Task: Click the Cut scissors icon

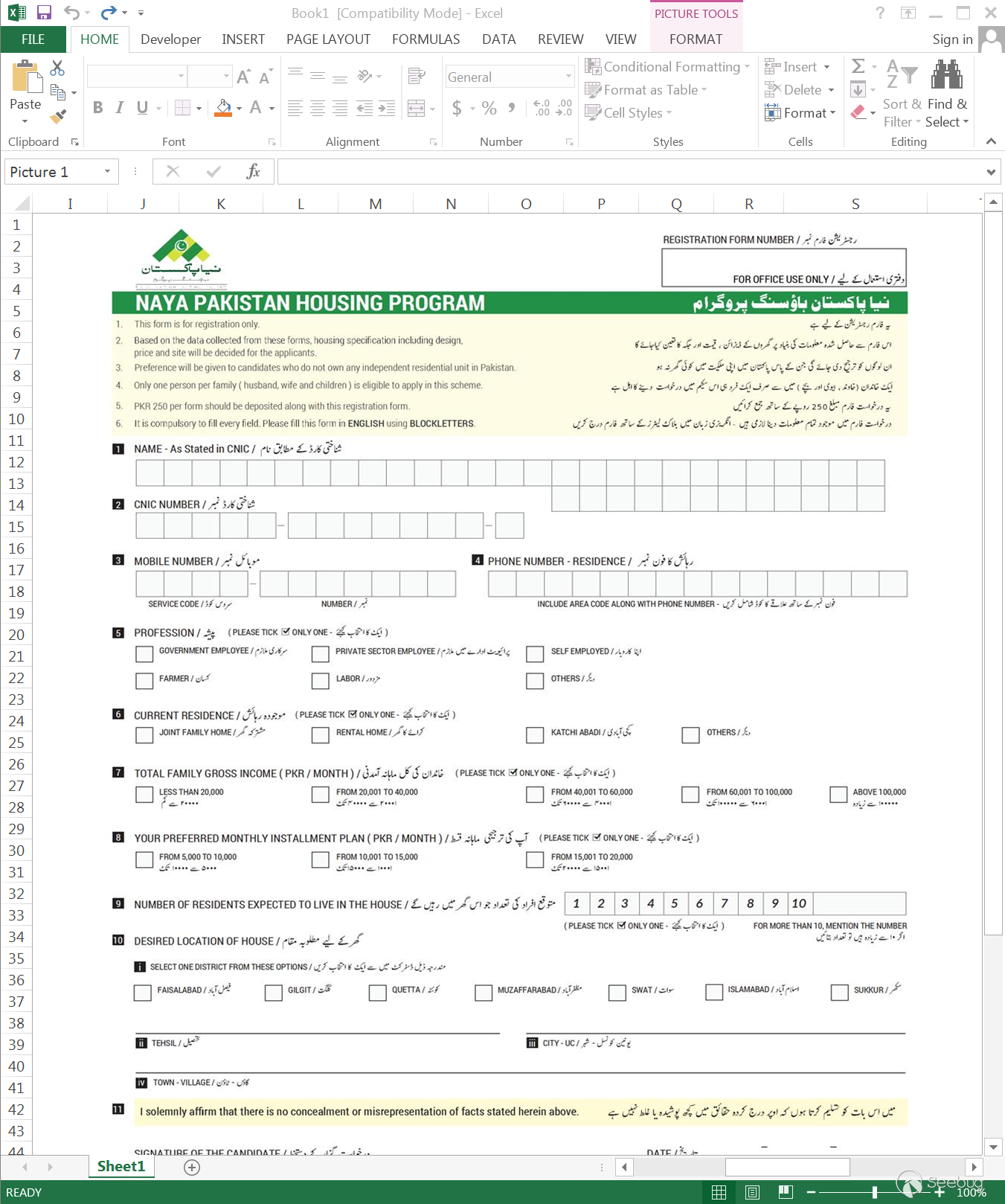Action: coord(57,68)
